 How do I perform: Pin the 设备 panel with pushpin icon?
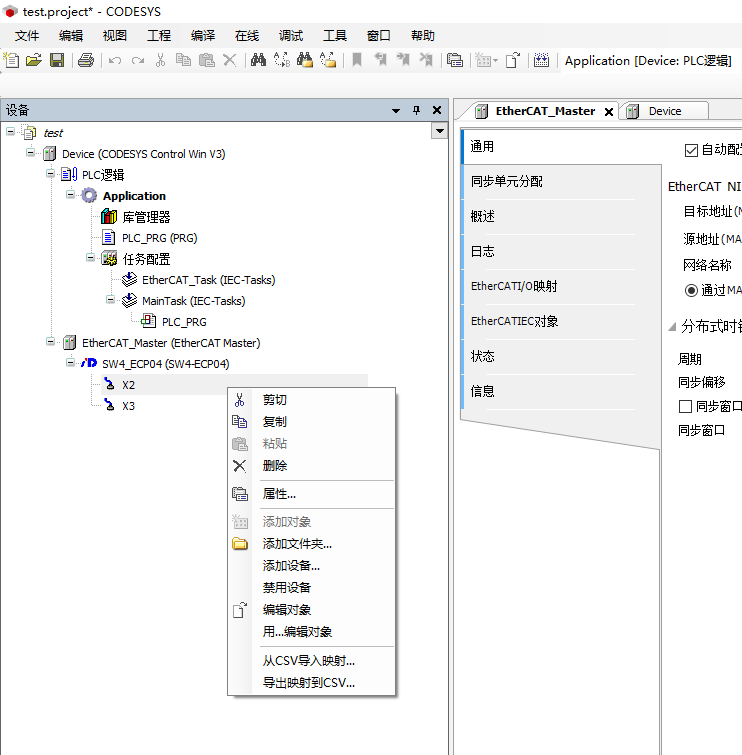coord(417,110)
